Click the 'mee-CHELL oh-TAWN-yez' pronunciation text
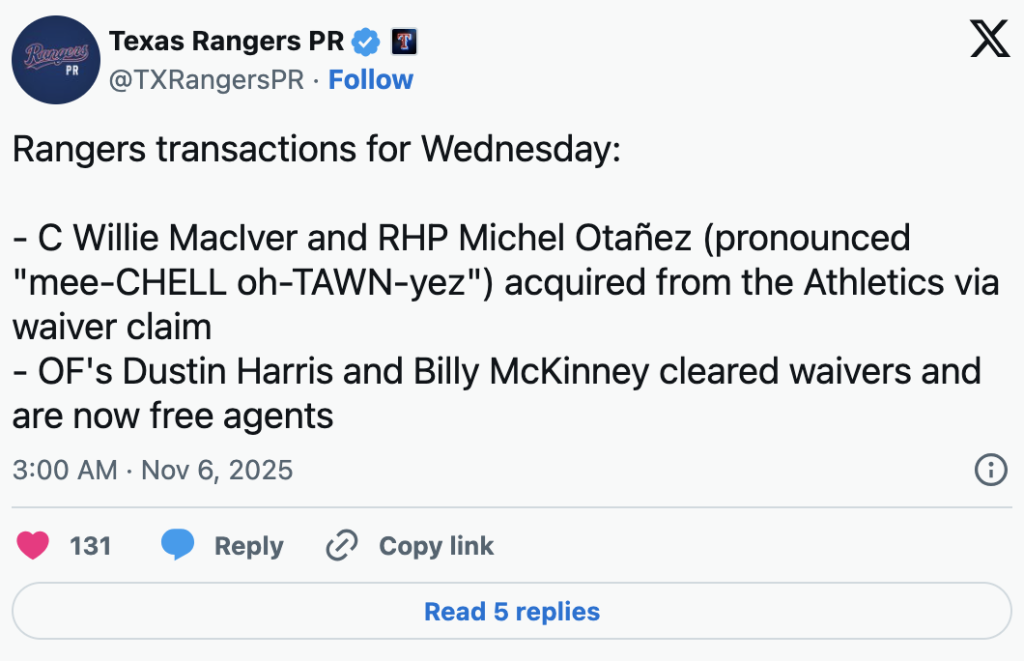This screenshot has width=1024, height=661. tap(250, 283)
